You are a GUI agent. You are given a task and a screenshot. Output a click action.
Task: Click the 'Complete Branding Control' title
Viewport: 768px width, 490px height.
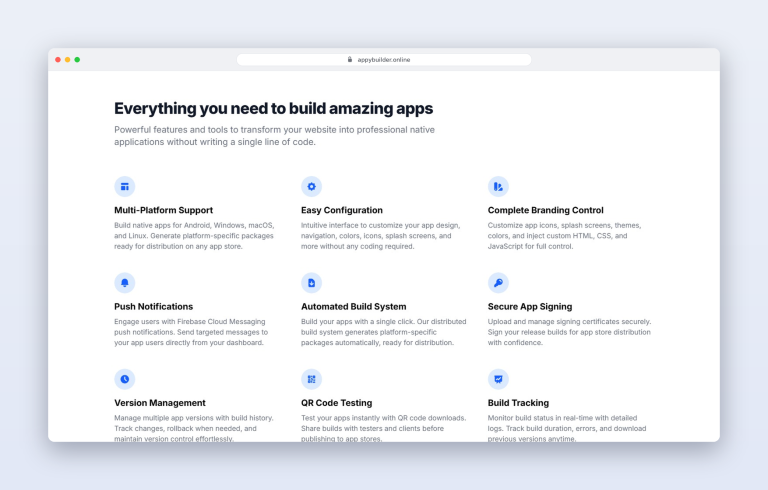click(546, 210)
